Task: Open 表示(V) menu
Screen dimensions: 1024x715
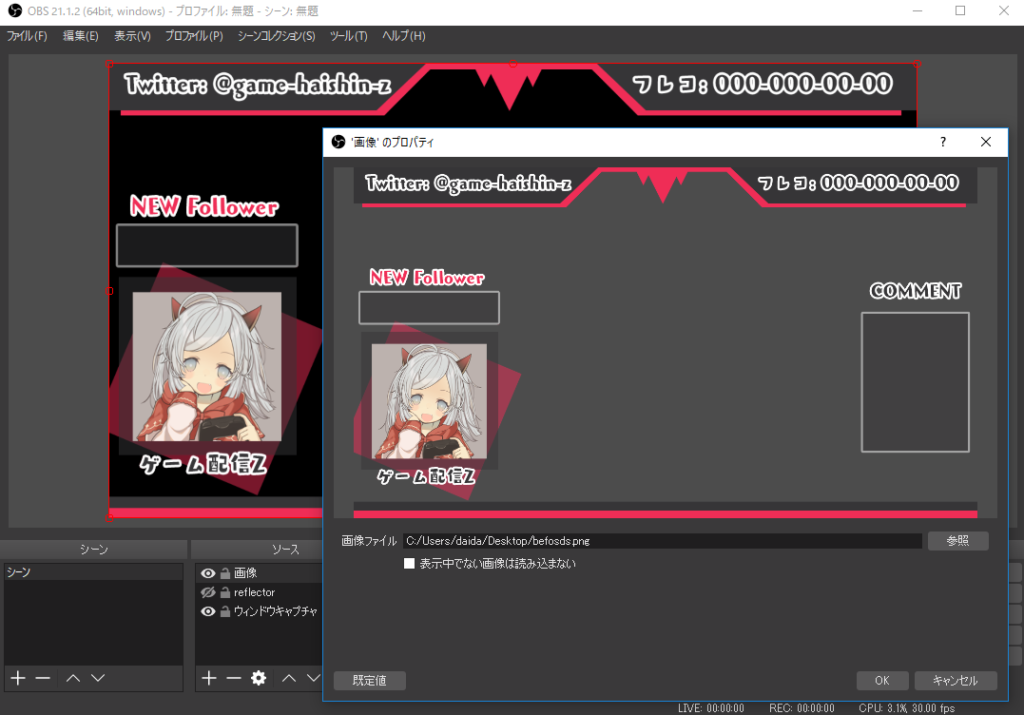Action: [x=132, y=36]
